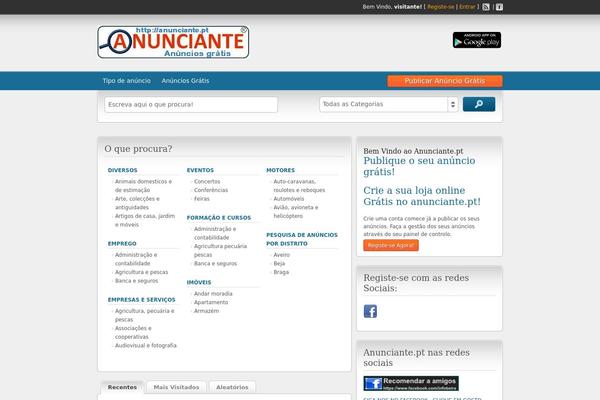The height and width of the screenshot is (400, 600).
Task: Open the Concertos link
Action: 207,181
